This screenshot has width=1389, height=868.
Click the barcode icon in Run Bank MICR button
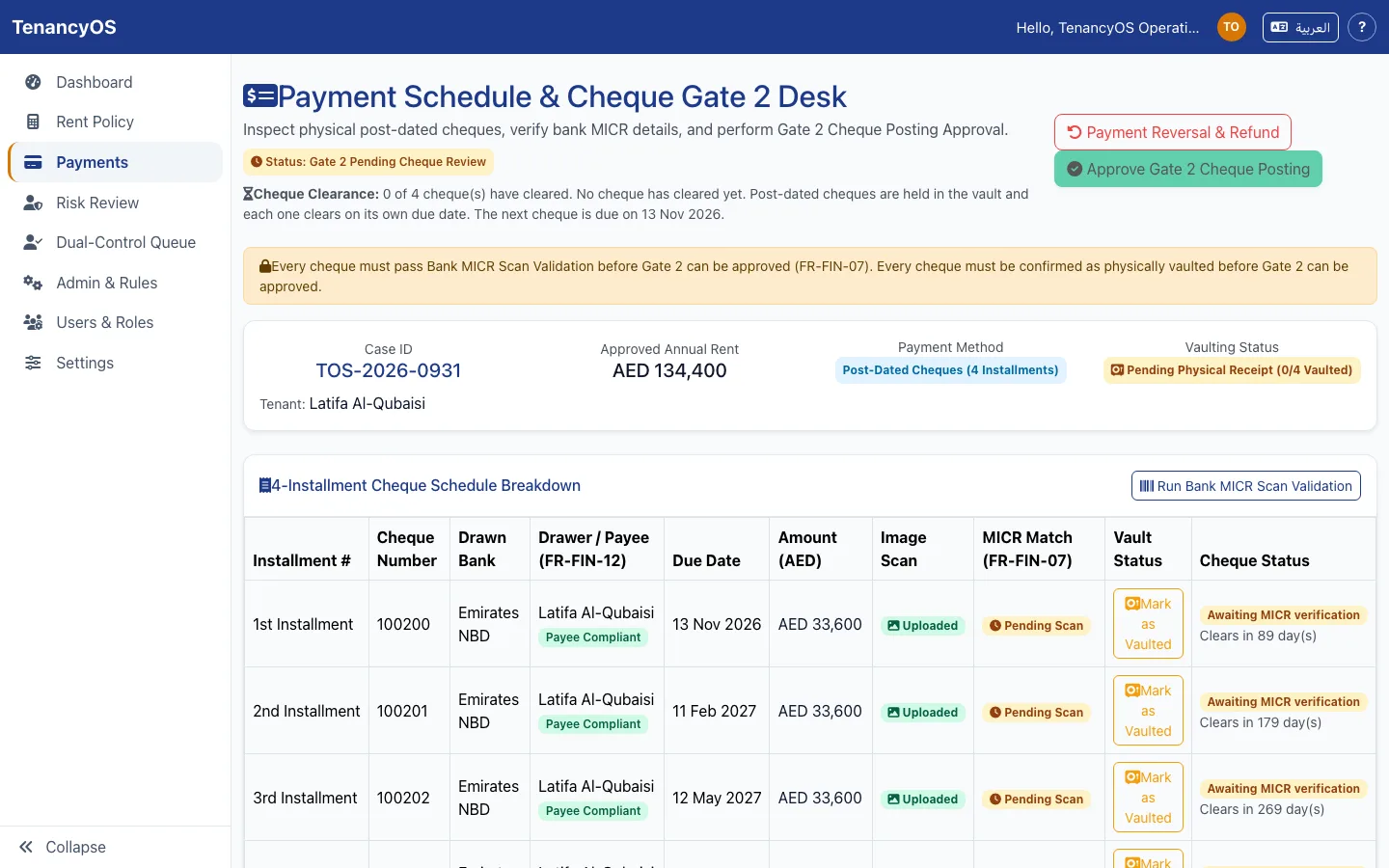pyautogui.click(x=1147, y=486)
